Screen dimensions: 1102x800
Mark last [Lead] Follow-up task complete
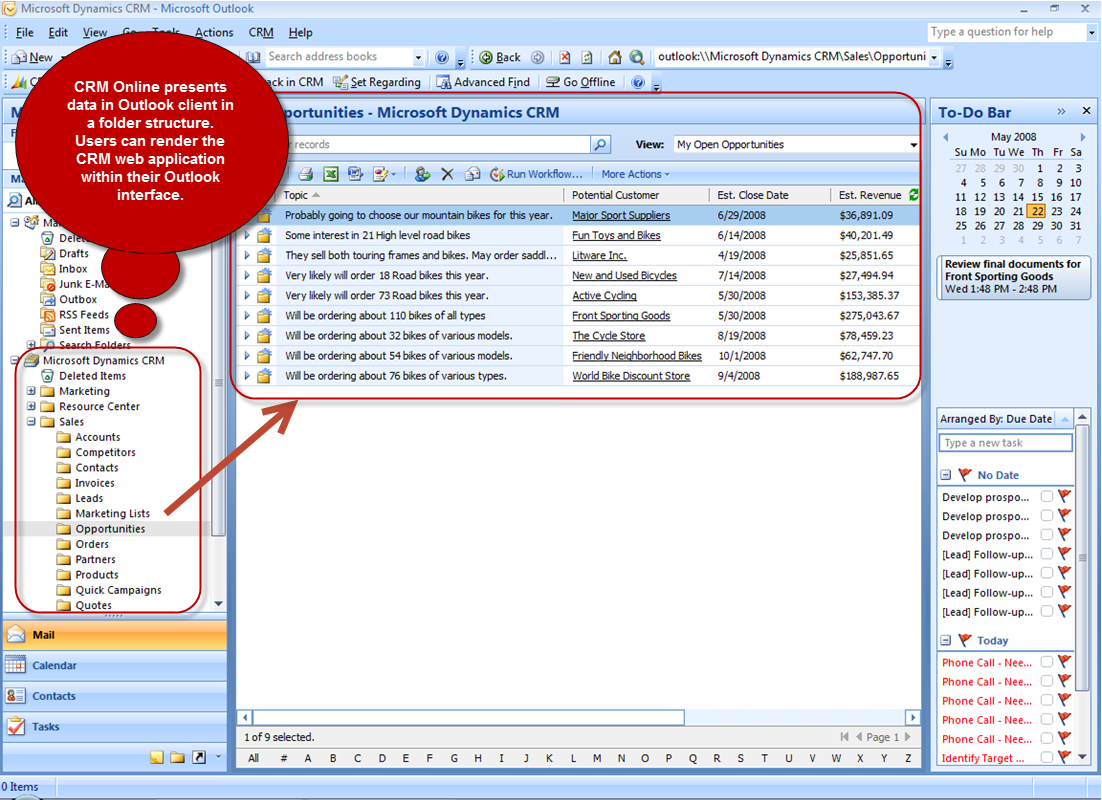(x=1046, y=612)
